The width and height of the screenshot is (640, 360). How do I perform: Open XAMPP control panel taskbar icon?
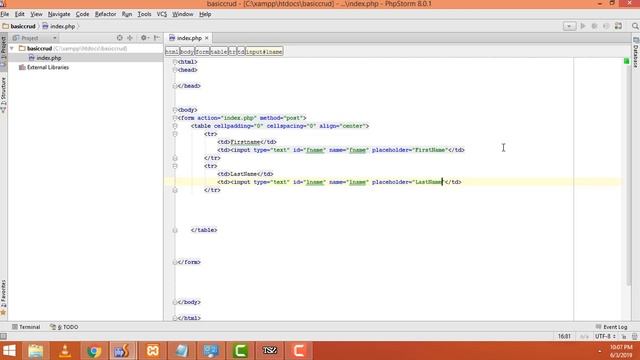click(153, 351)
